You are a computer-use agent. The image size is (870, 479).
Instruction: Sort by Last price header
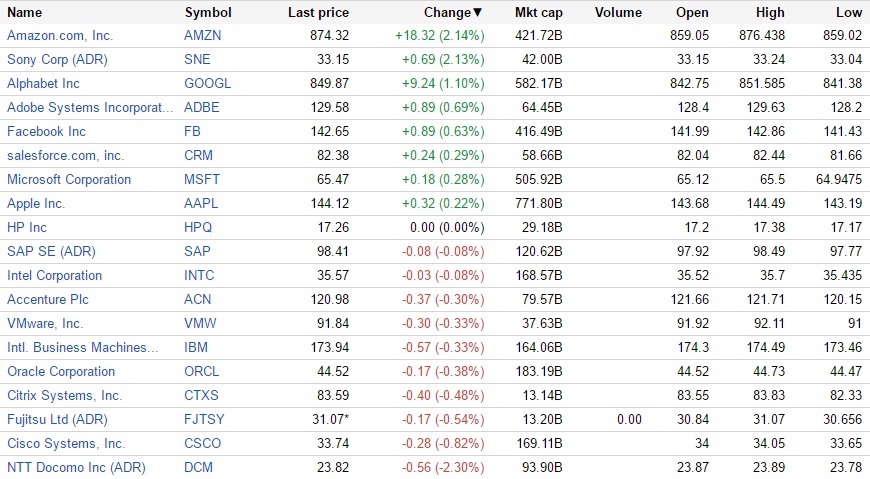click(318, 13)
